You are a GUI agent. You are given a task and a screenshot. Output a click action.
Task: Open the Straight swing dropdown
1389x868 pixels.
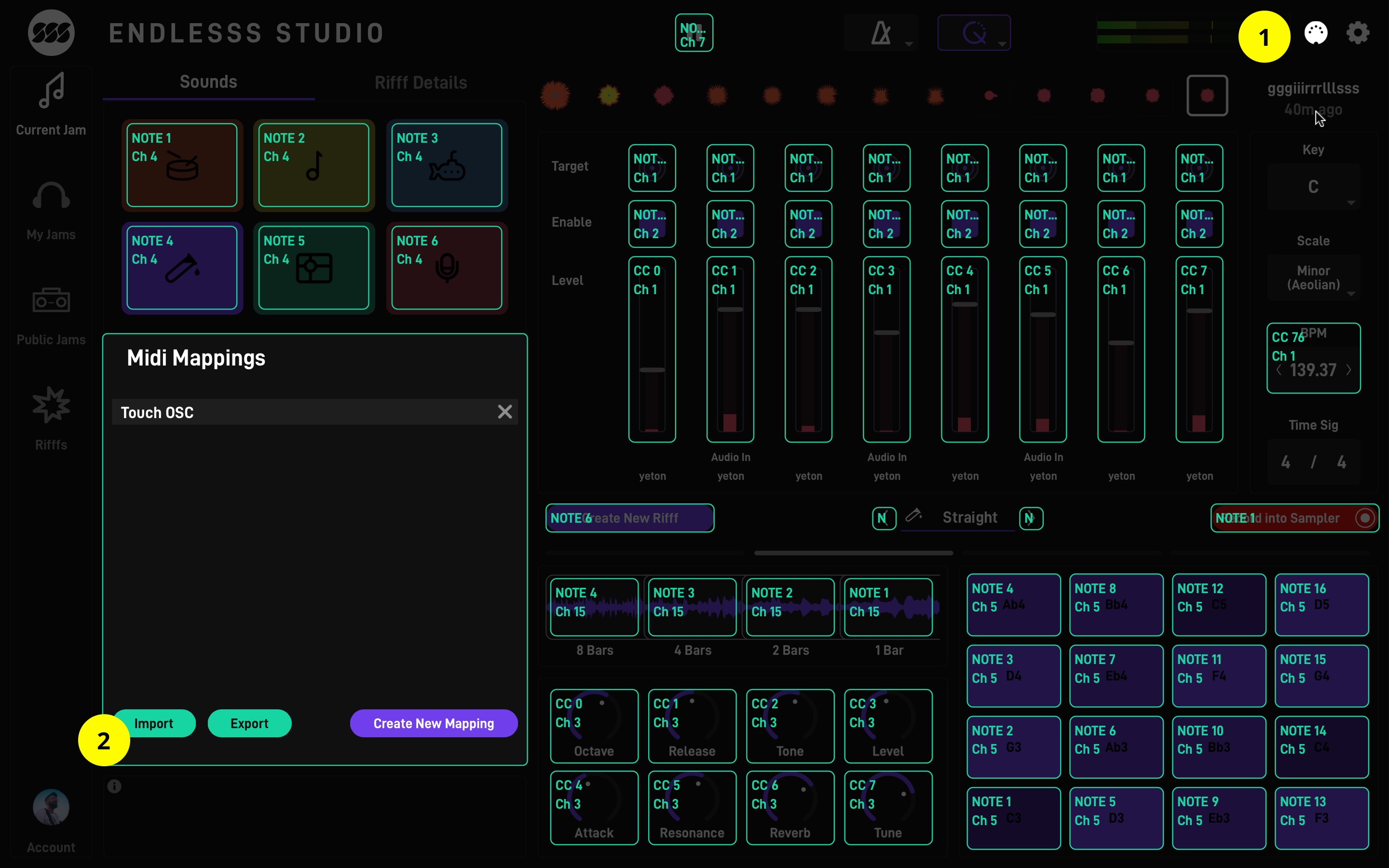[969, 518]
